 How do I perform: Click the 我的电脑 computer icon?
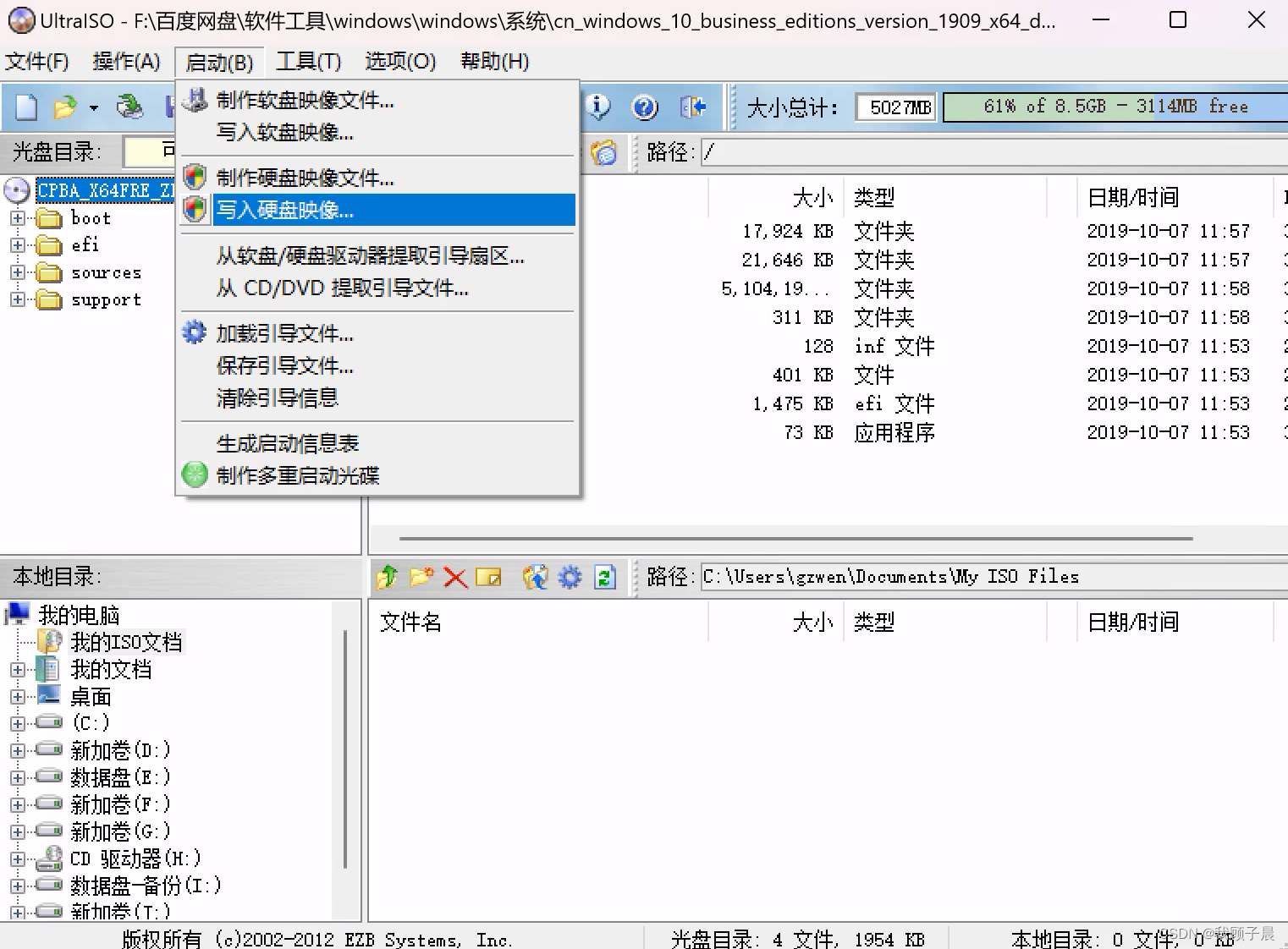coord(17,614)
